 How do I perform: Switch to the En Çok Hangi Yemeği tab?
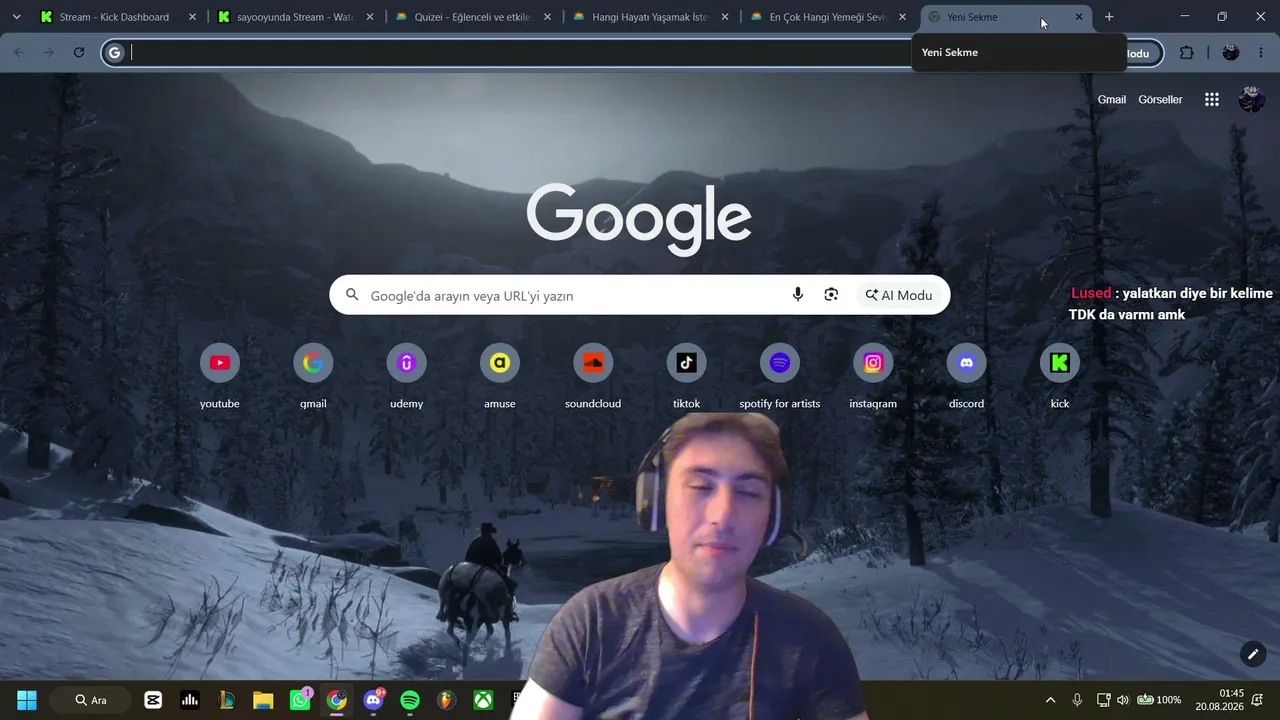click(x=828, y=17)
